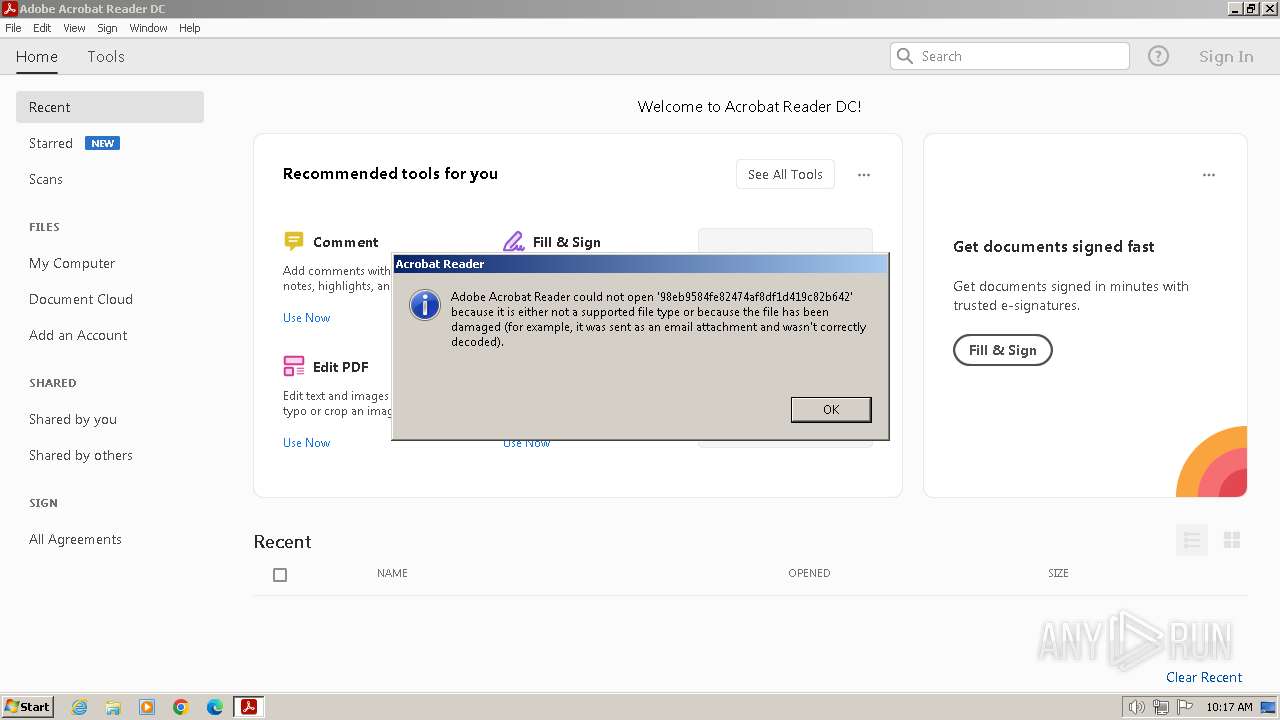This screenshot has height=720, width=1280.
Task: Select Recent in the sidebar
Action: [110, 107]
